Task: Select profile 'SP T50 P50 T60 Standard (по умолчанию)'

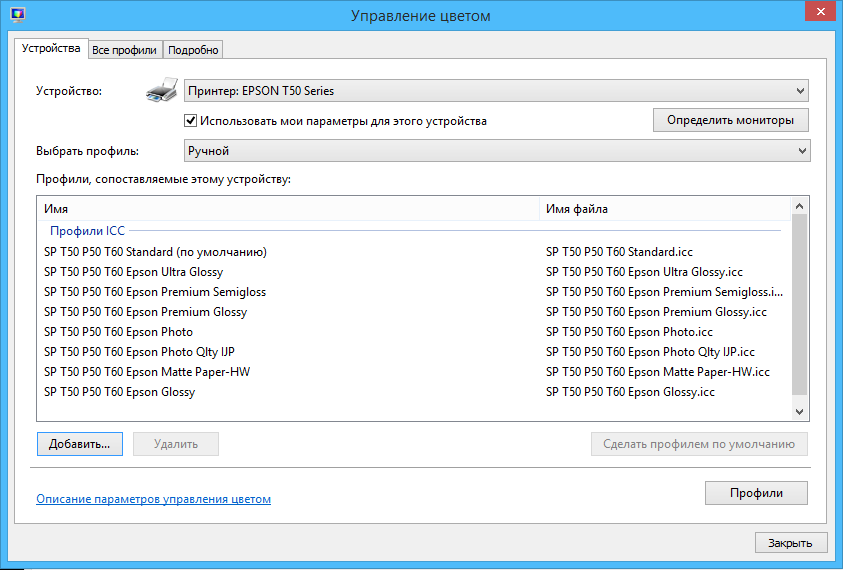Action: (155, 252)
